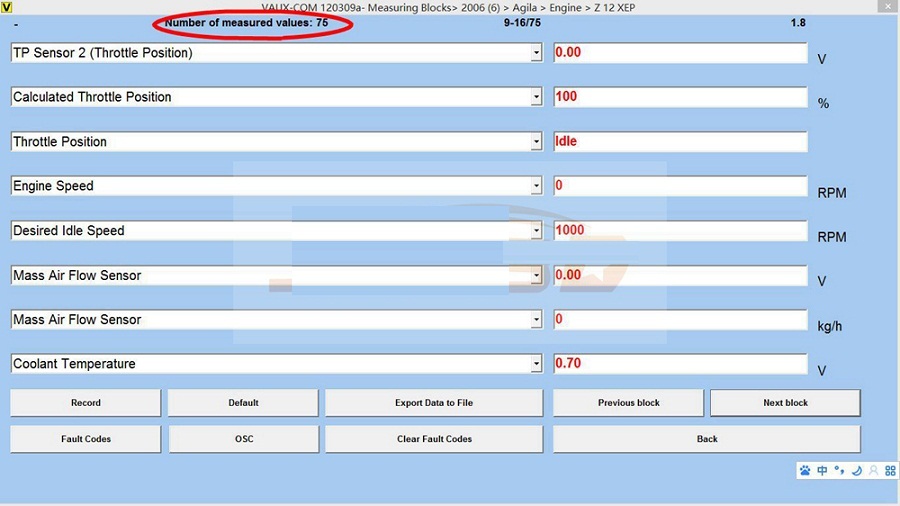Click the user profile icon in IME toolbar
The width and height of the screenshot is (900, 506).
(873, 470)
